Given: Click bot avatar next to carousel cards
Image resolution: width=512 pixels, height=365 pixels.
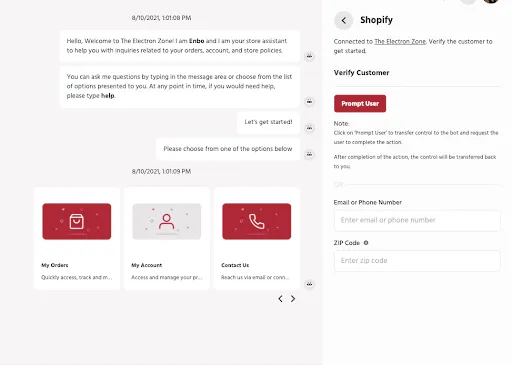Looking at the screenshot, I should [x=310, y=284].
